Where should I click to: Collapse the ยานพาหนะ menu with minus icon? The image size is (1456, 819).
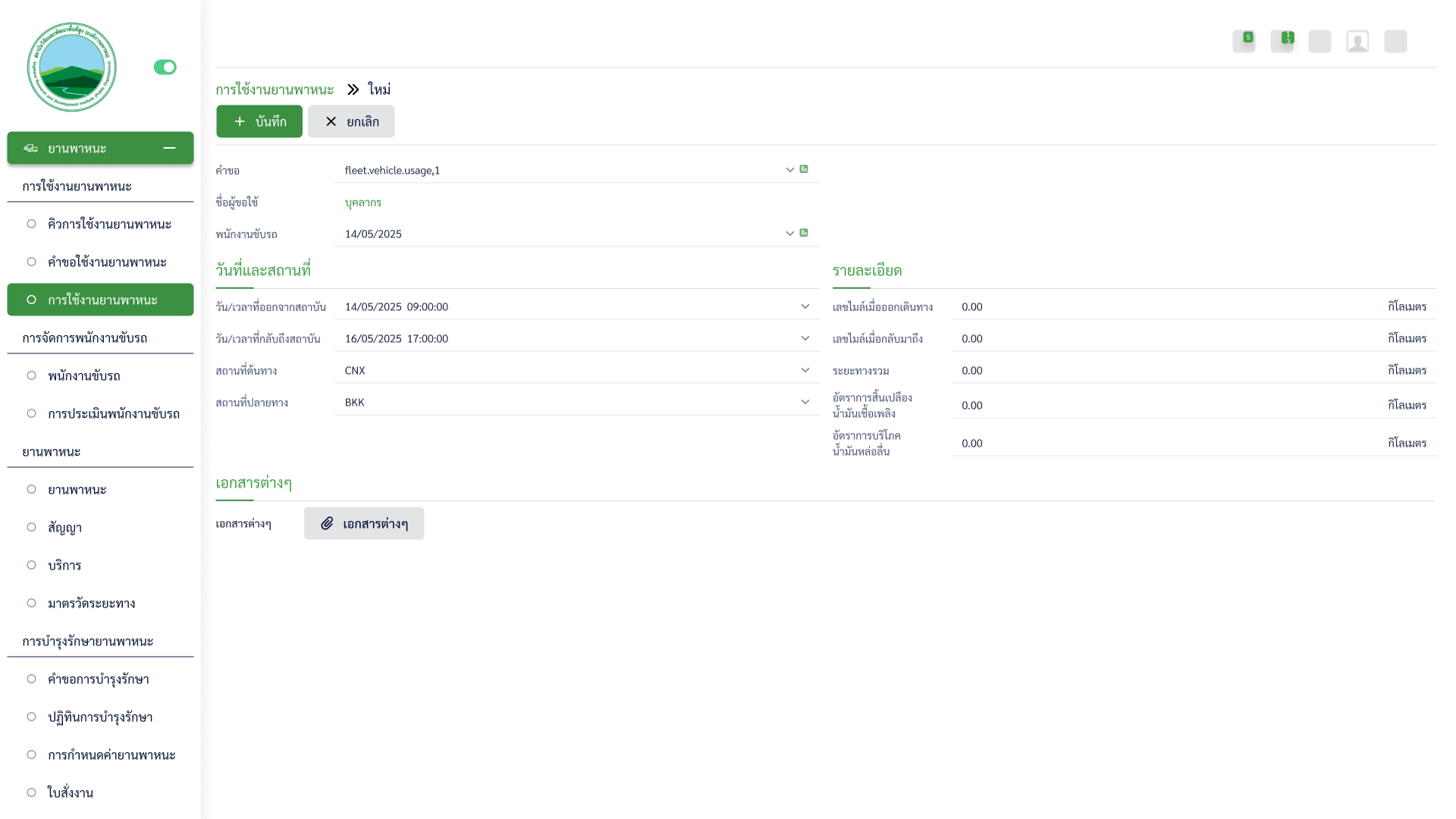coord(169,148)
